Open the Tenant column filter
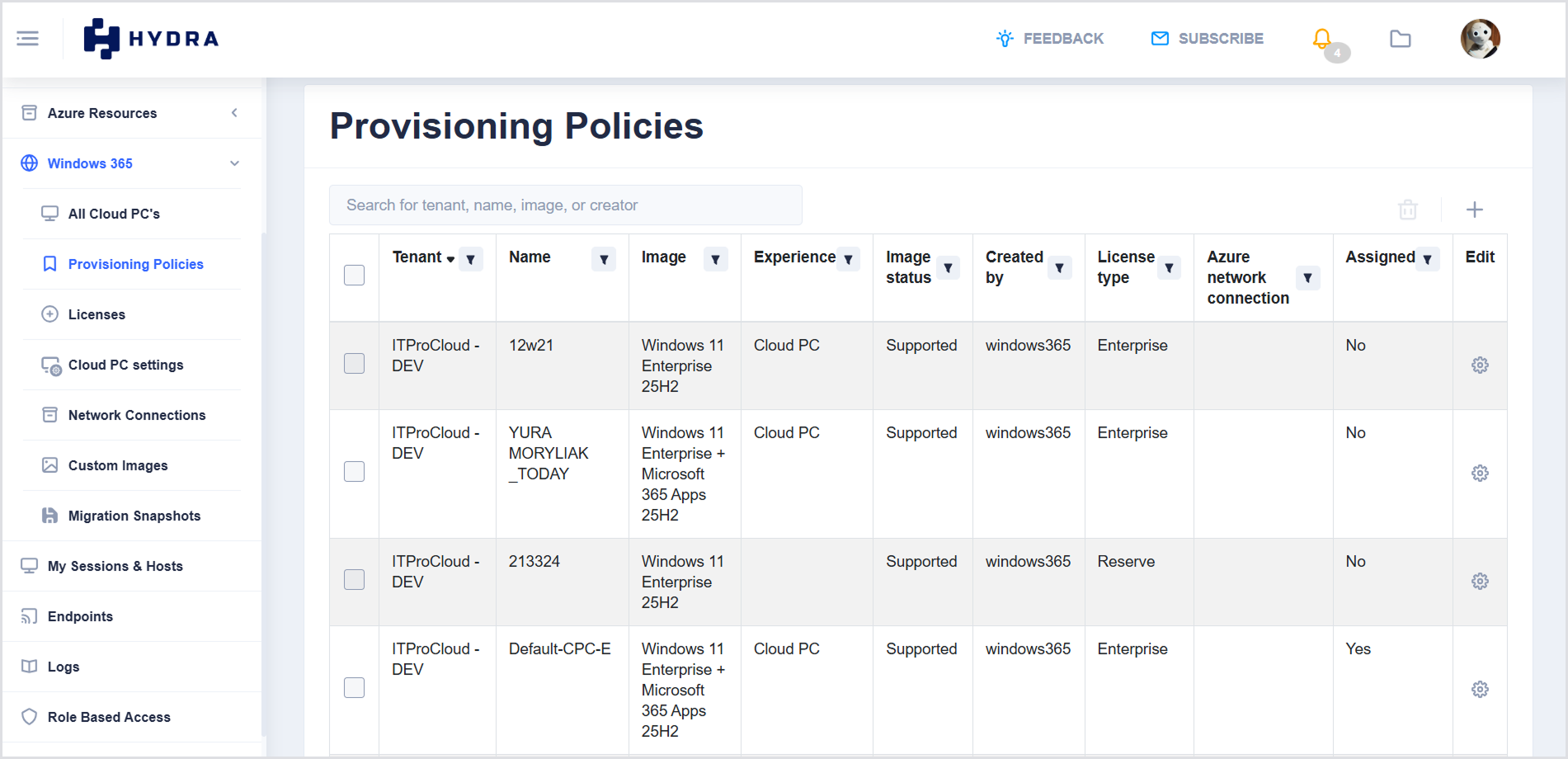This screenshot has height=759, width=1568. (x=471, y=259)
